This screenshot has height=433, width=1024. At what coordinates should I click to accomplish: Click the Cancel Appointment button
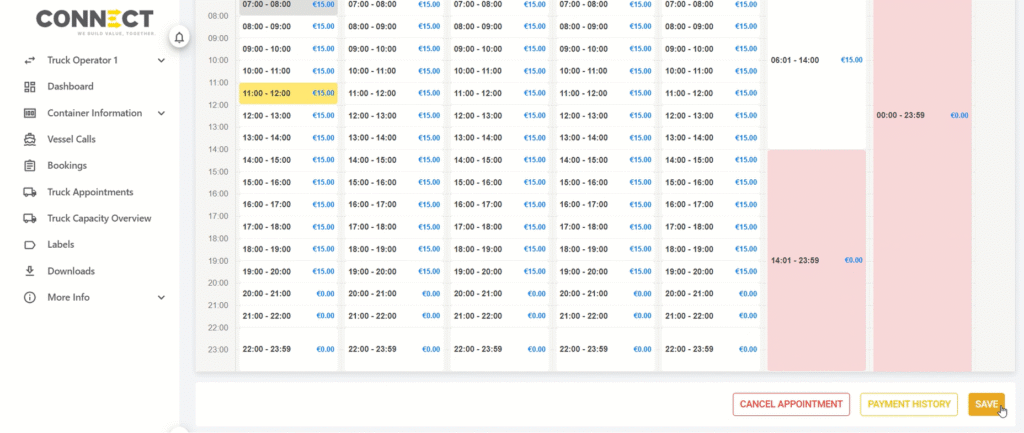[x=791, y=404]
